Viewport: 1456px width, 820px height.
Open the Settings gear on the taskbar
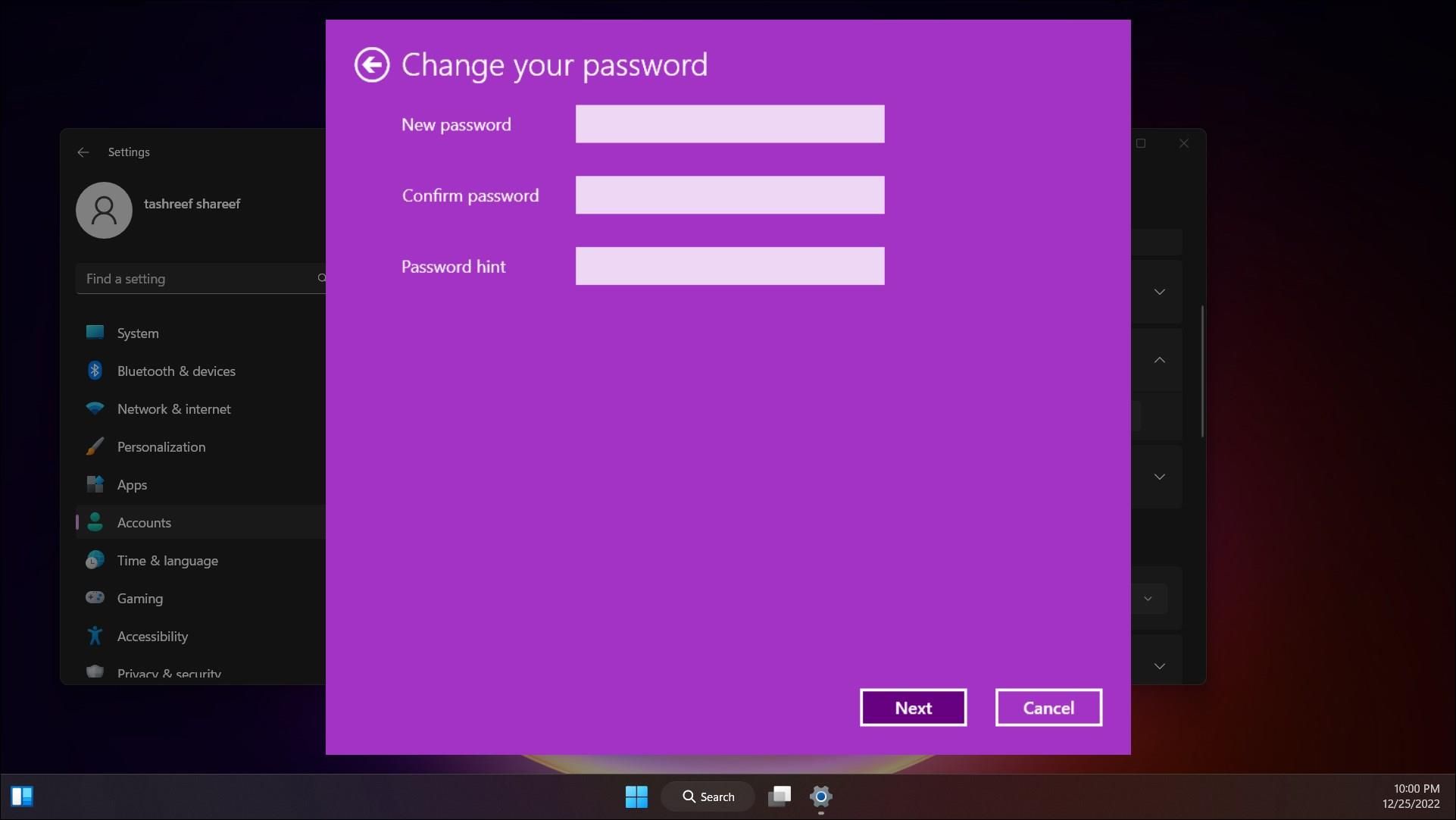click(821, 797)
